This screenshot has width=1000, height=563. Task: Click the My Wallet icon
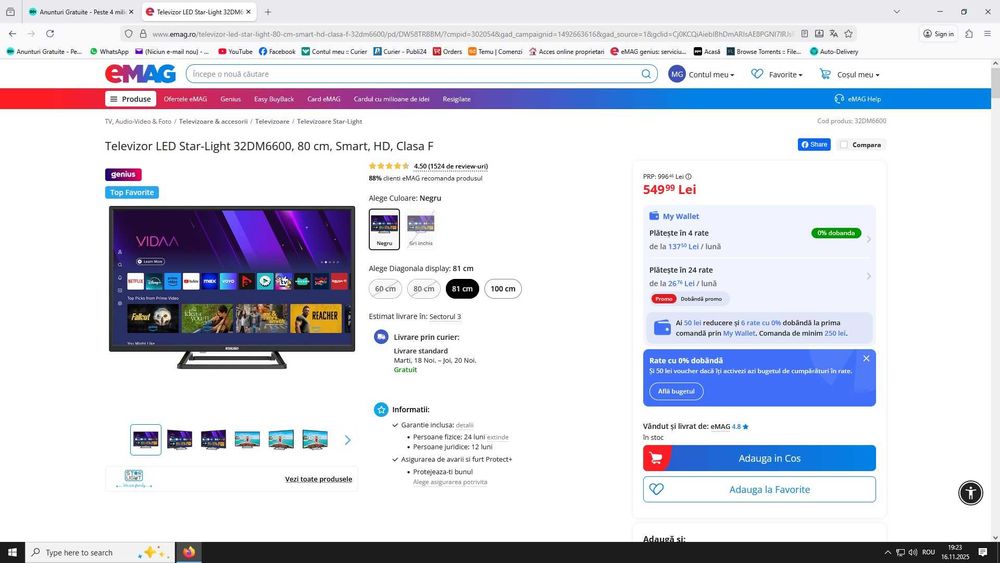pyautogui.click(x=654, y=216)
